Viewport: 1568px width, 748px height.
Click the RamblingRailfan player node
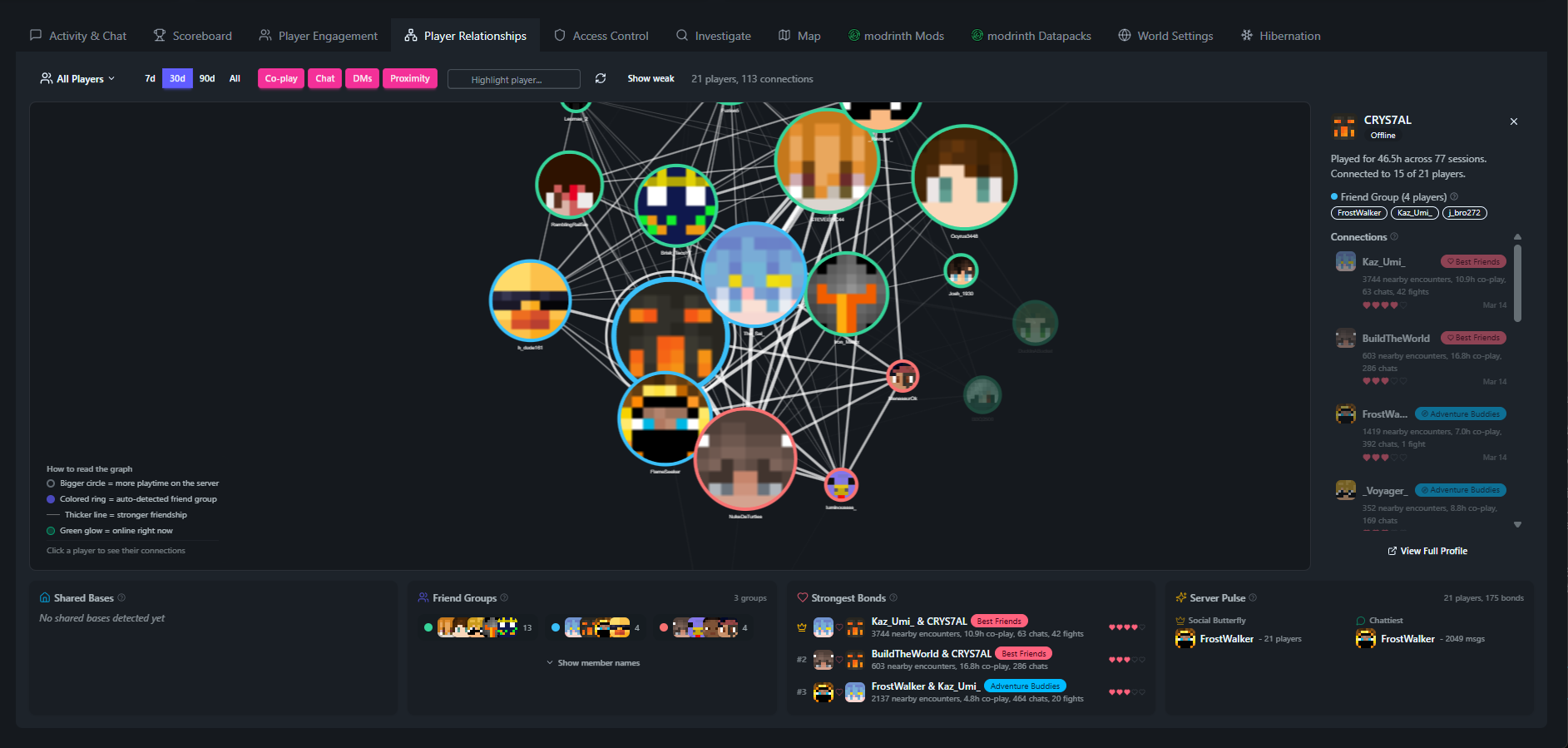pyautogui.click(x=569, y=185)
